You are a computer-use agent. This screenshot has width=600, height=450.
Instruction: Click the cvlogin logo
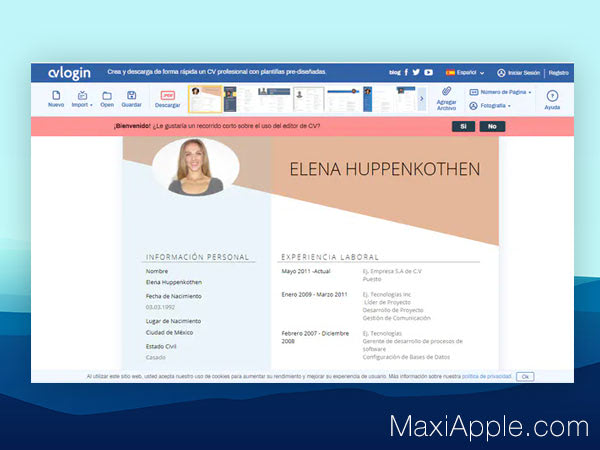(x=69, y=73)
